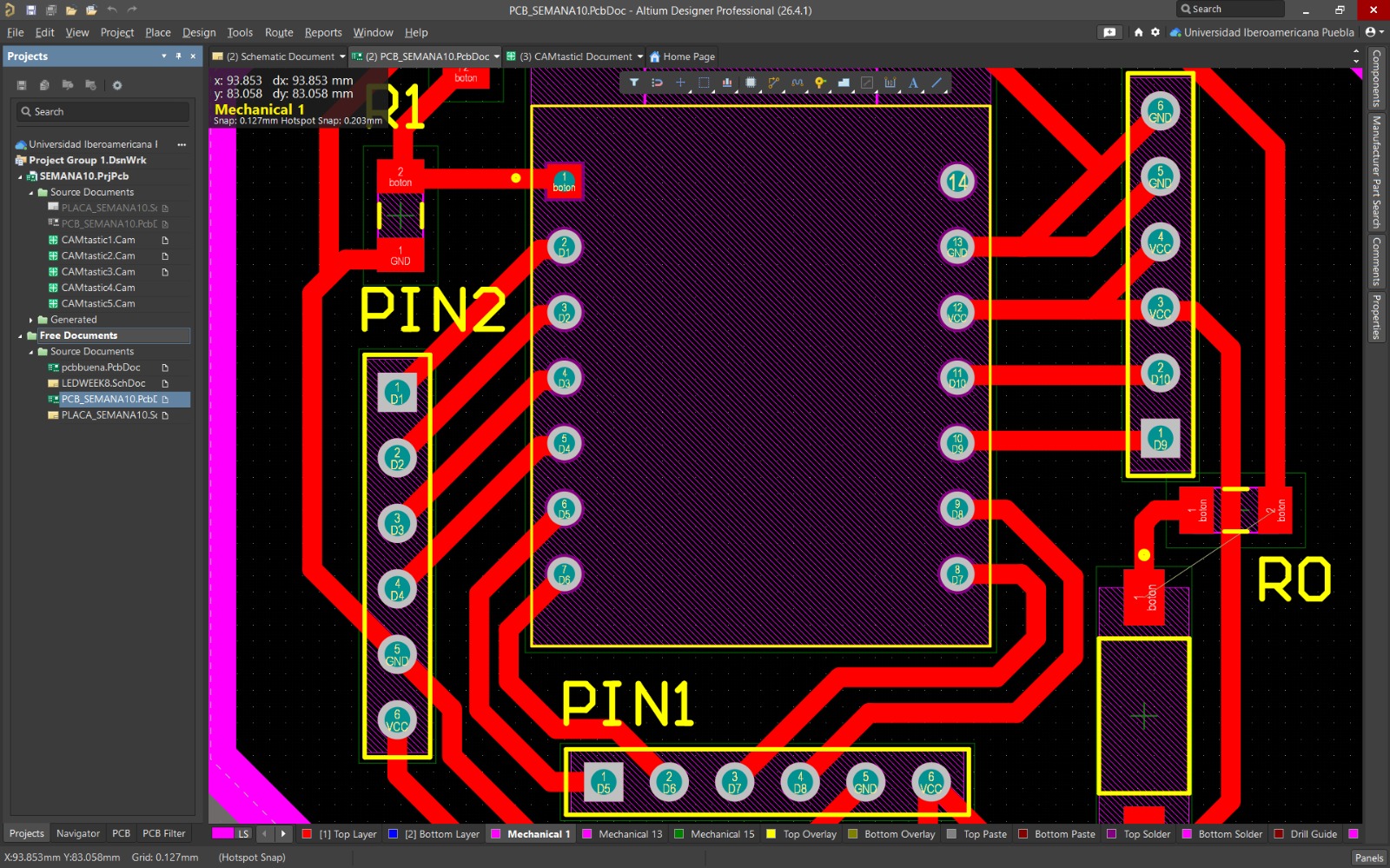This screenshot has width=1390, height=868.
Task: Click the Save All icon in the title bar
Action: point(50,10)
